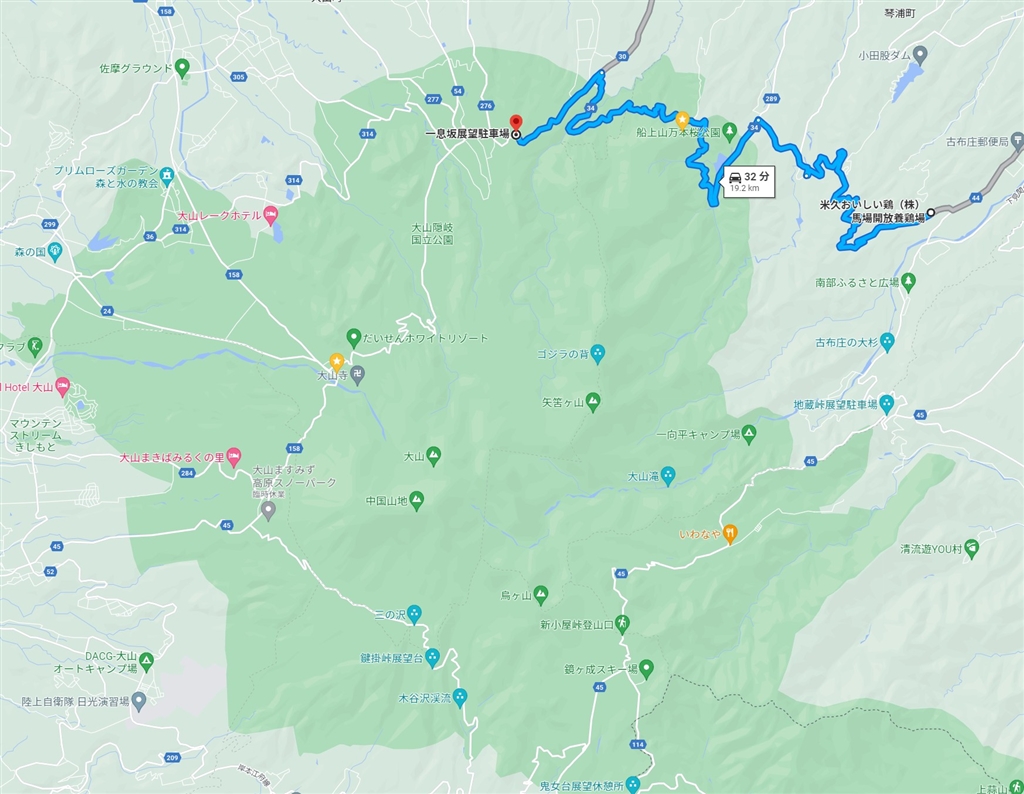Open the 森の国 teal marker

click(55, 251)
